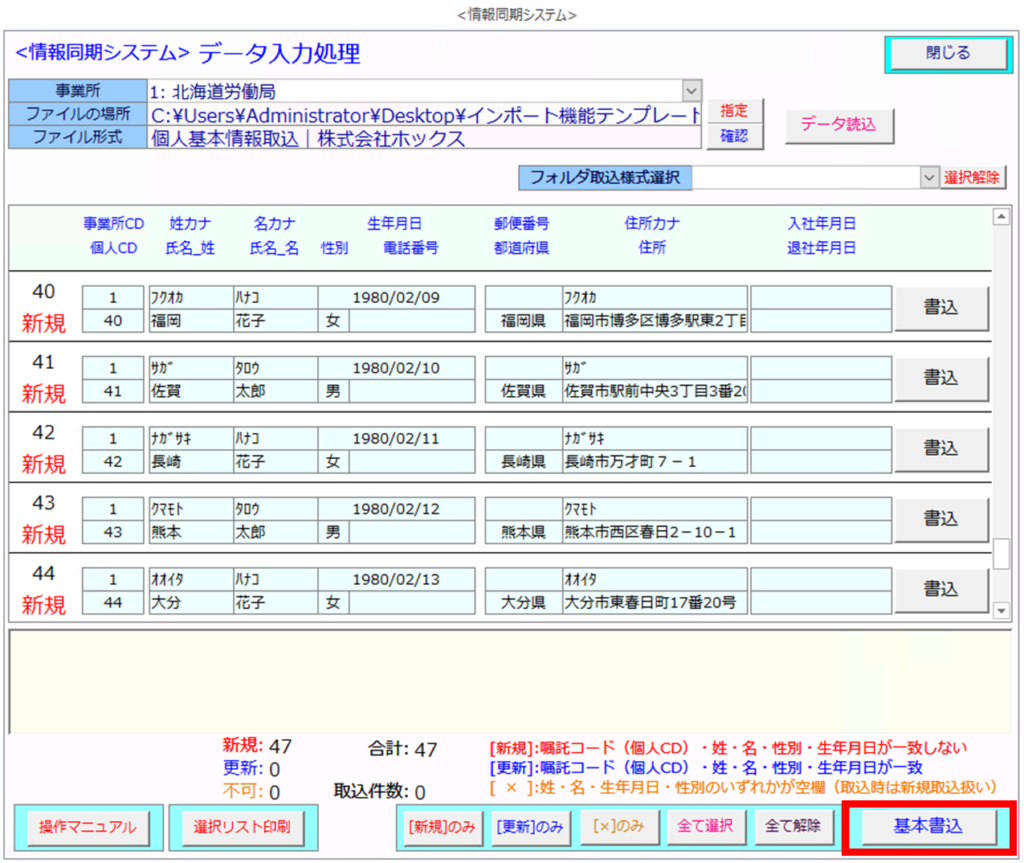1024x863 pixels.
Task: Click the 閉じる (close) button
Action: click(x=947, y=54)
